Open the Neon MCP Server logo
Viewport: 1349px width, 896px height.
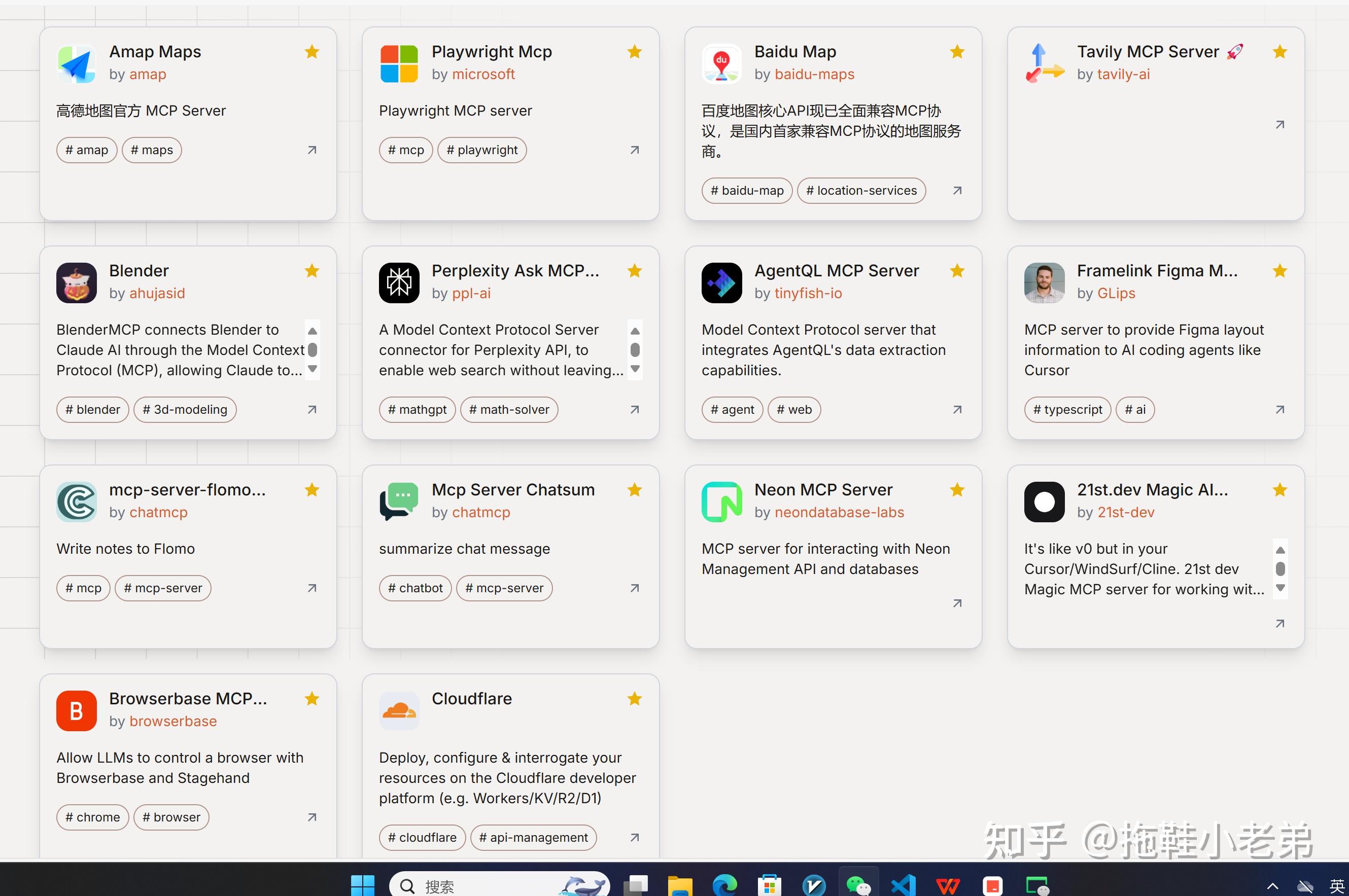(x=722, y=501)
